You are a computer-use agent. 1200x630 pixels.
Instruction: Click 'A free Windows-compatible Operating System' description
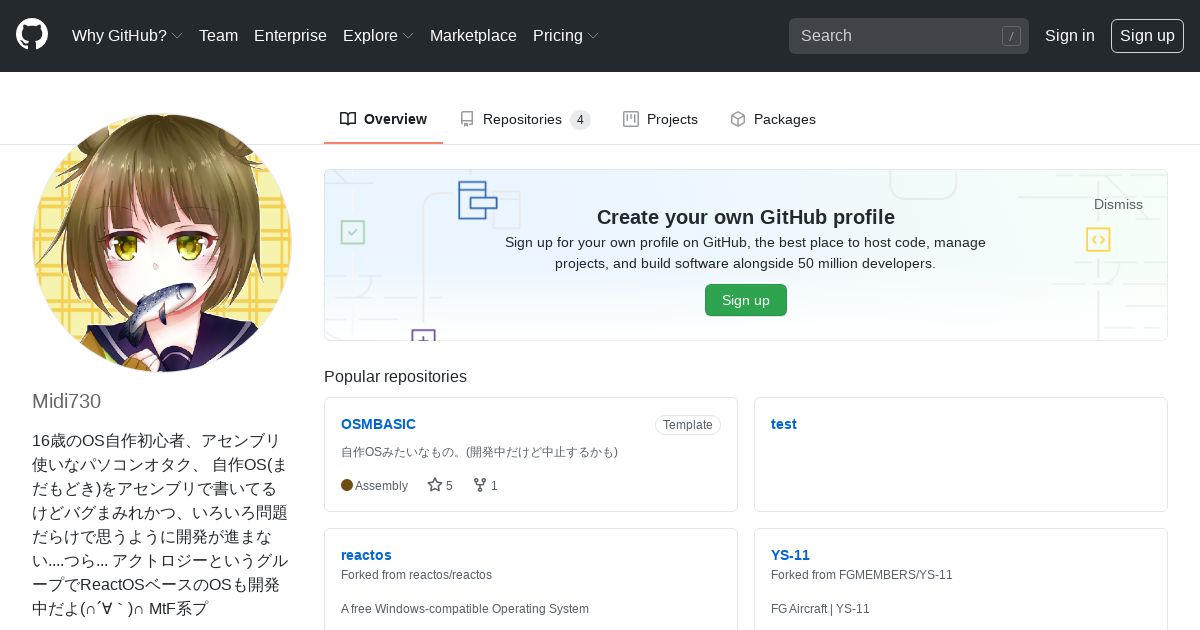tap(465, 609)
